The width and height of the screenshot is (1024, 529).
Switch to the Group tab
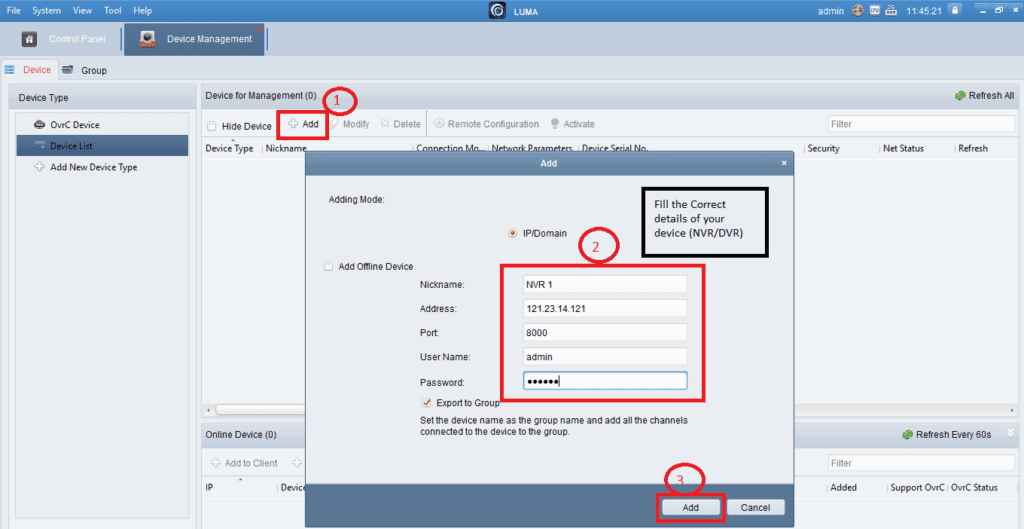coord(93,71)
